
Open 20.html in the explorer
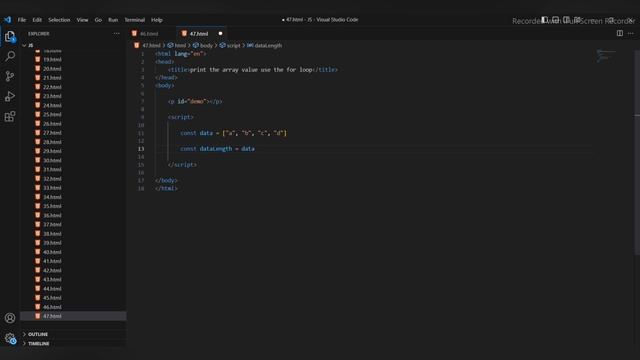(52, 69)
